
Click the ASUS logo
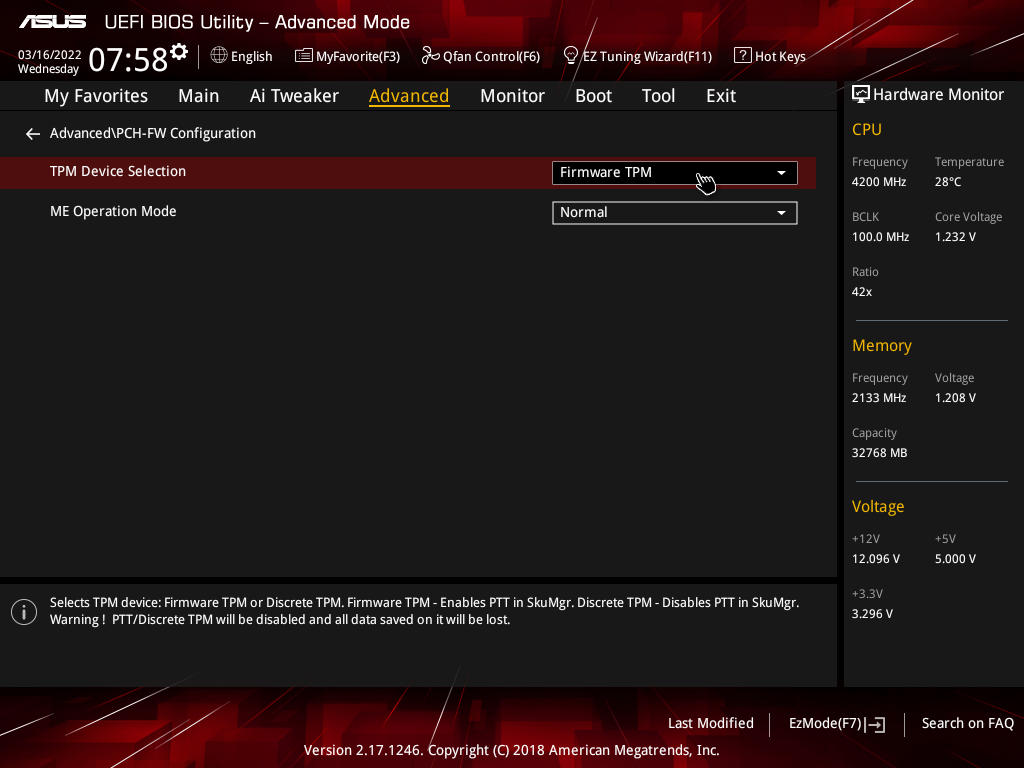(x=52, y=22)
